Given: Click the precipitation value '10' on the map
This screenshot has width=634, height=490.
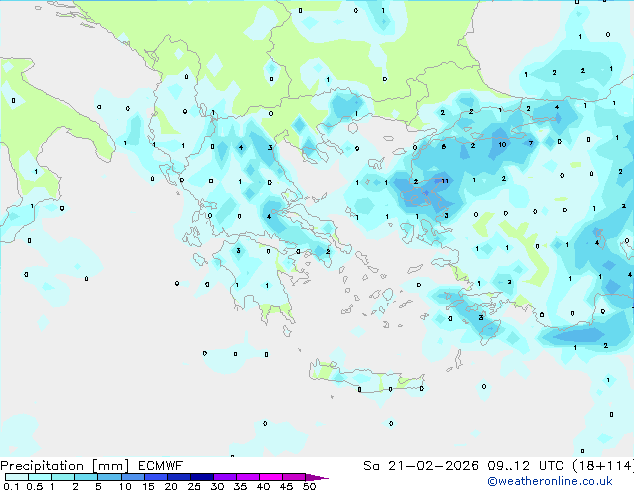Looking at the screenshot, I should (502, 144).
